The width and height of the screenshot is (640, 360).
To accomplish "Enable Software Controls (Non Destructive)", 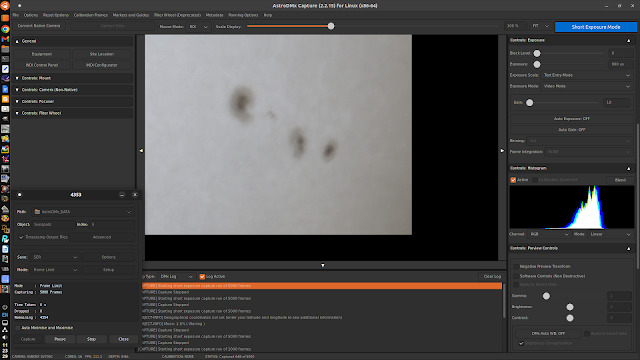I will (516, 276).
